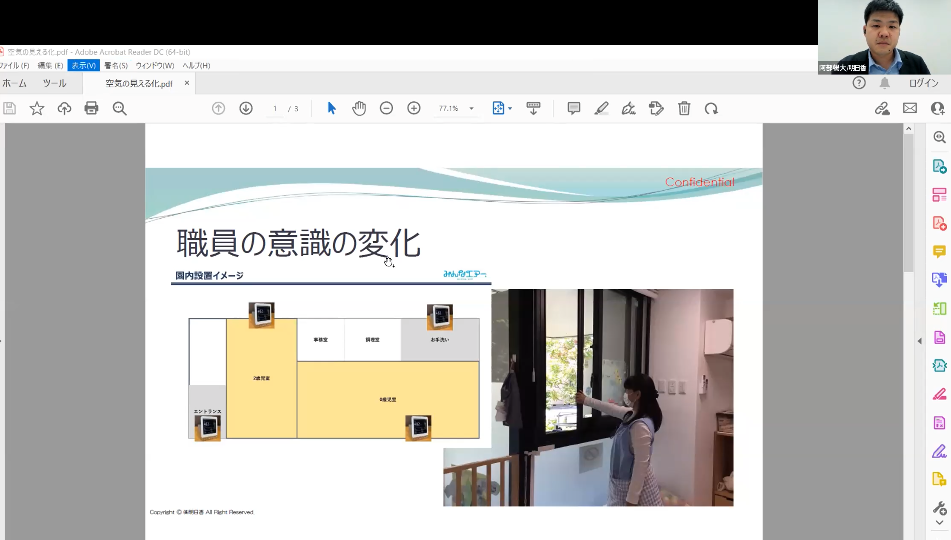The width and height of the screenshot is (951, 540).
Task: Expand the fit page dropdown arrow
Action: point(510,109)
